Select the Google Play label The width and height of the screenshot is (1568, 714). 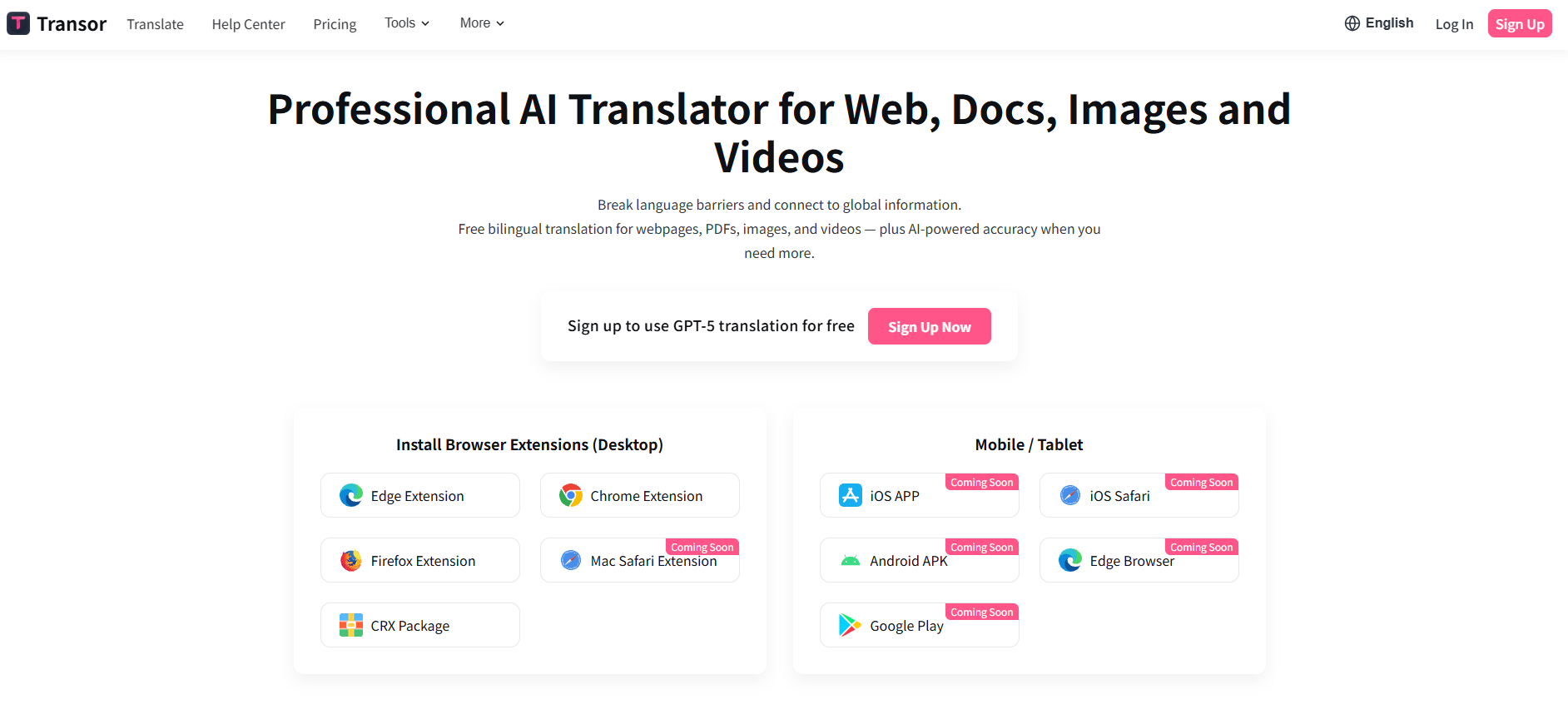pyautogui.click(x=906, y=626)
